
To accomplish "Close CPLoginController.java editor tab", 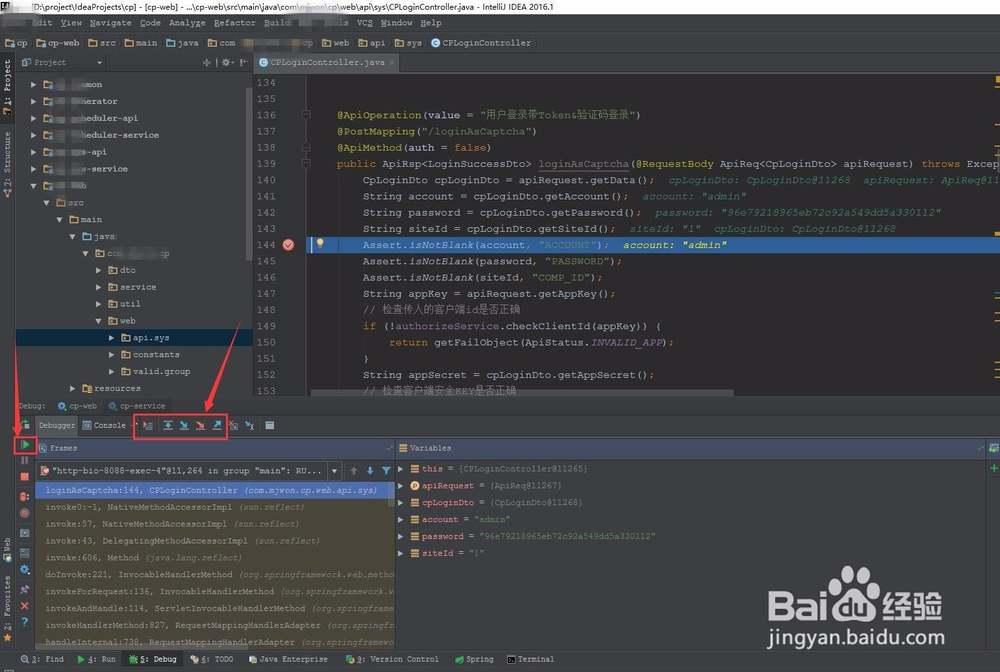I will [x=392, y=62].
